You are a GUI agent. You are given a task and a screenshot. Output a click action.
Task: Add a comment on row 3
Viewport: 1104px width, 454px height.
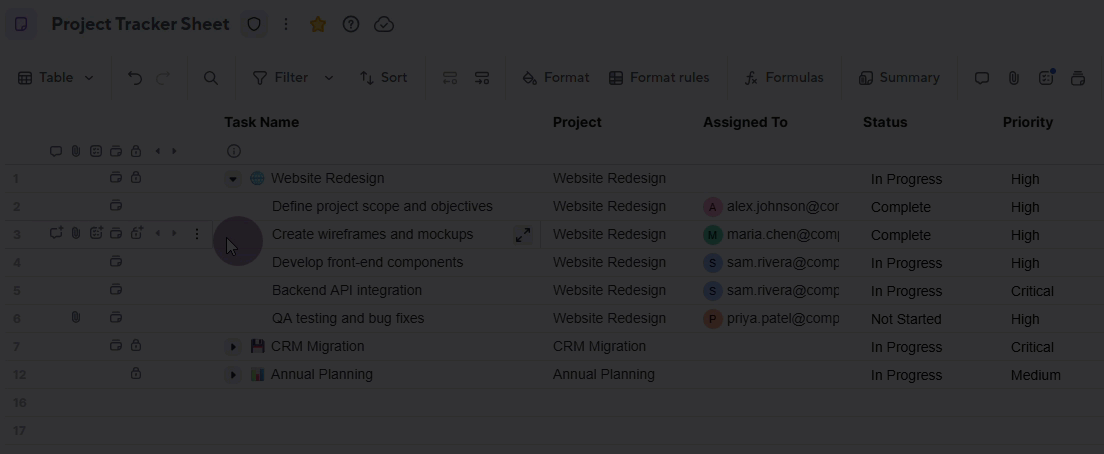coord(56,233)
